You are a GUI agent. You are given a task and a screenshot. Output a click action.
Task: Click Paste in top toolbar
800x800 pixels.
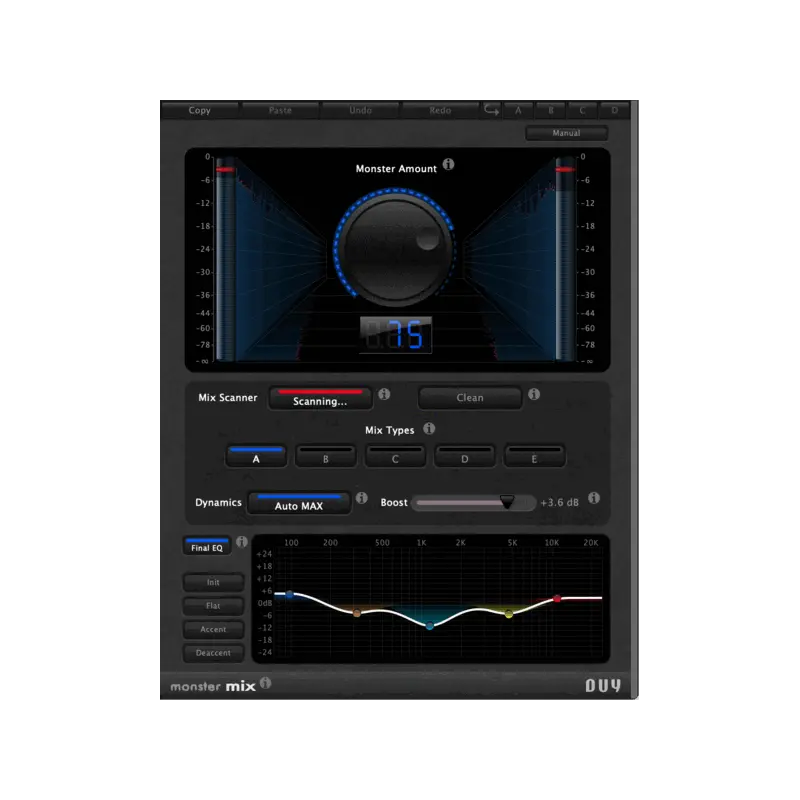(x=280, y=110)
